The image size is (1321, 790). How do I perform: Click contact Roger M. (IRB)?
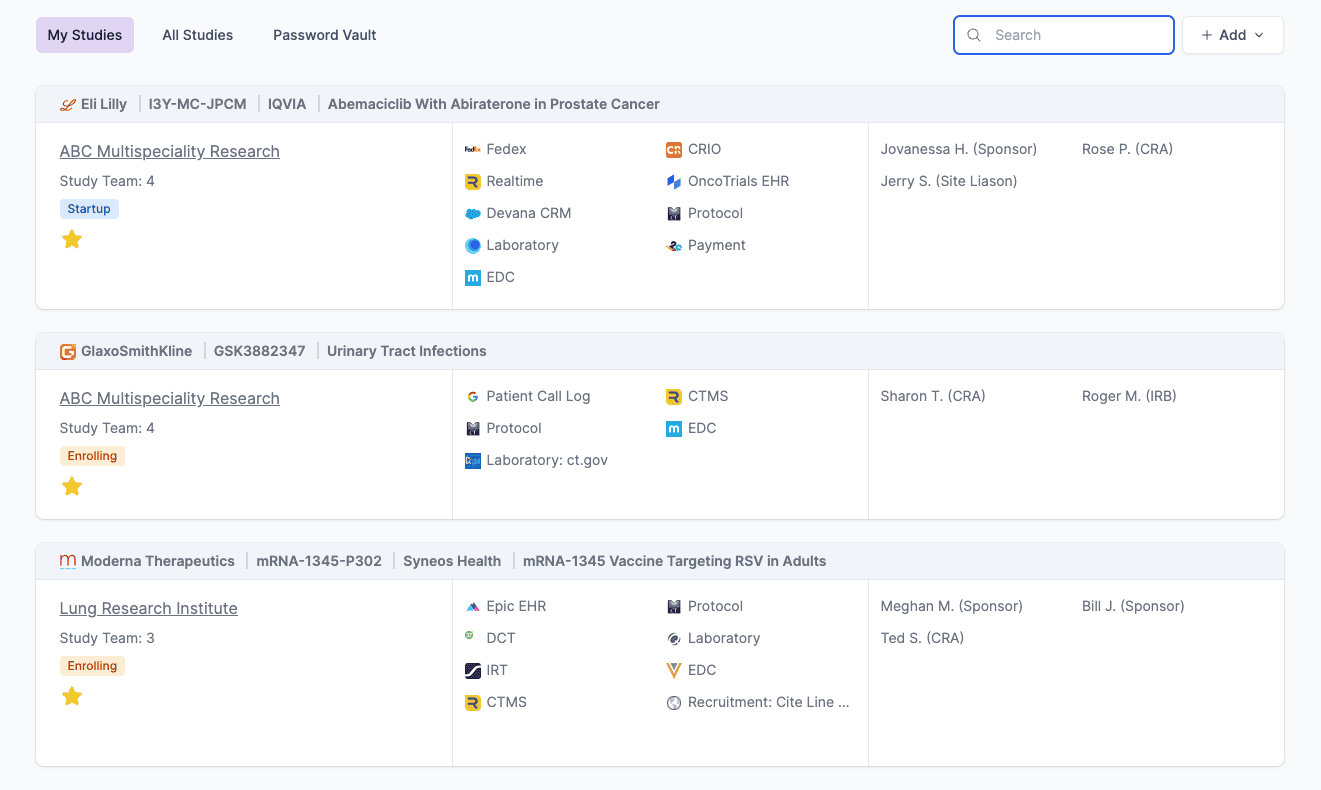coord(1129,396)
